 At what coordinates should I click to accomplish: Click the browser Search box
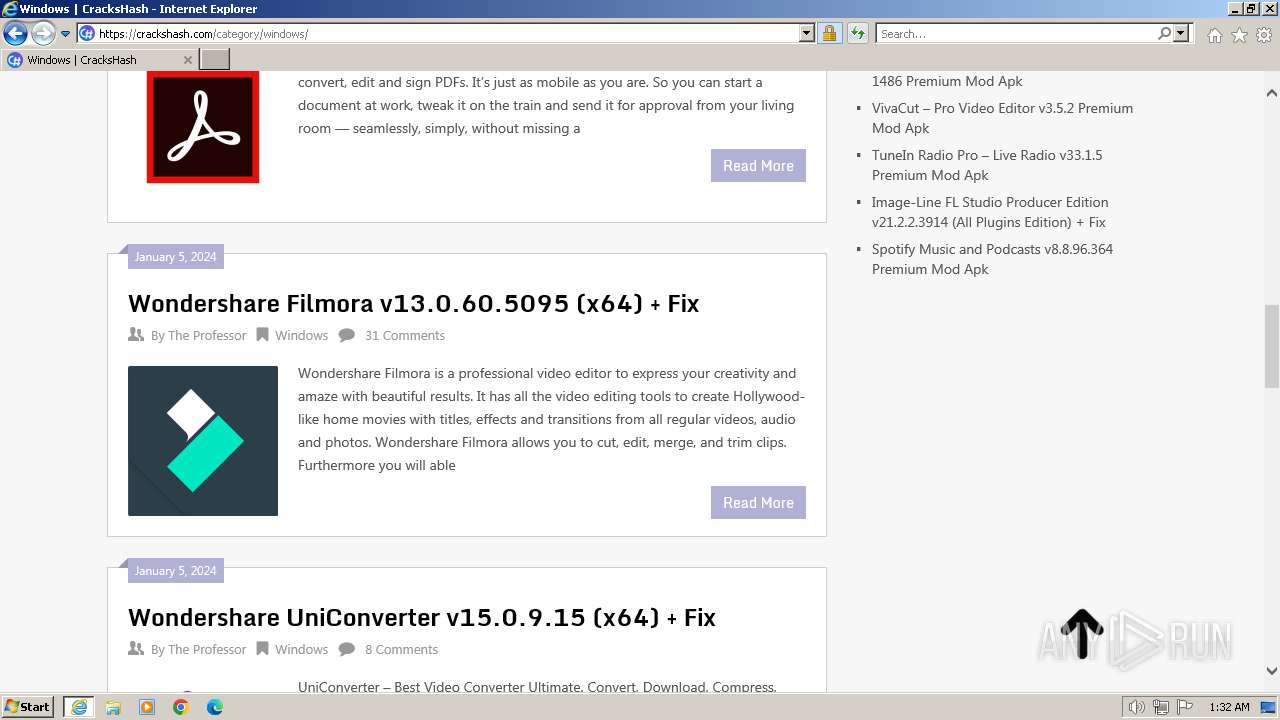(1016, 33)
